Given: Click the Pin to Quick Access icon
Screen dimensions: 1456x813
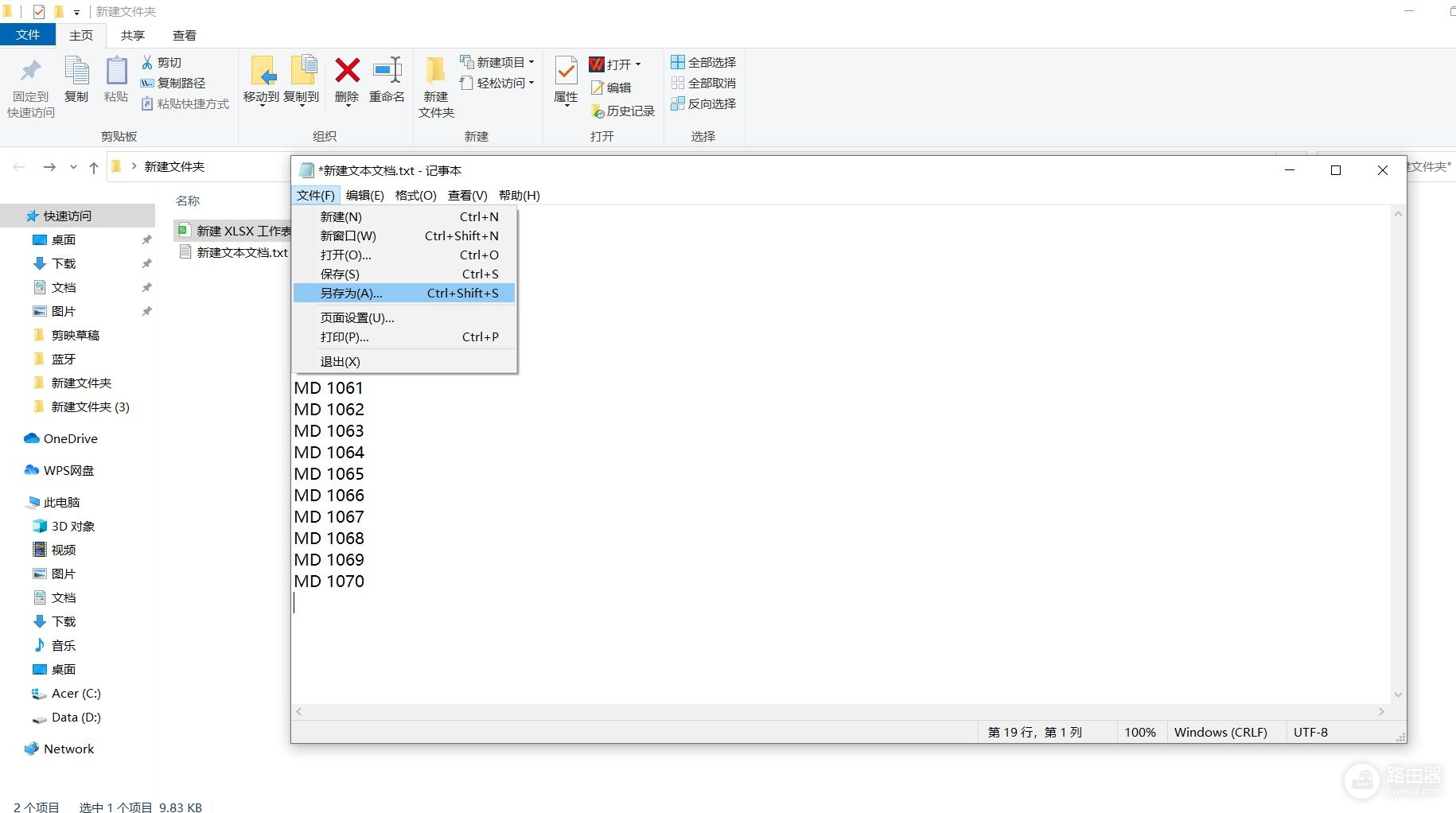Looking at the screenshot, I should pos(30,72).
